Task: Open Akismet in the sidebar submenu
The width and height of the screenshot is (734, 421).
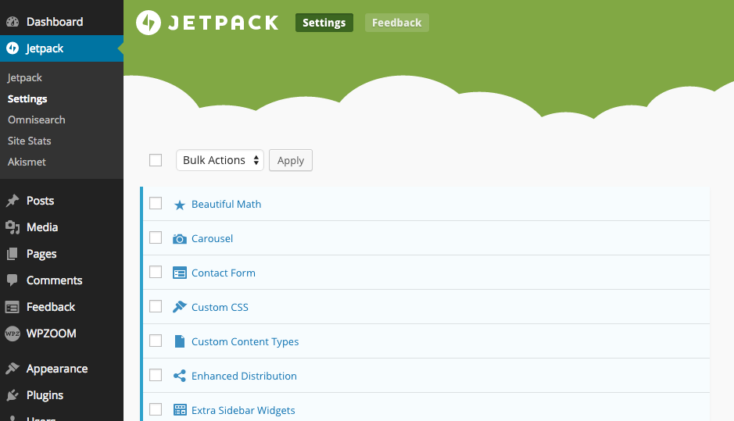Action: [x=27, y=162]
